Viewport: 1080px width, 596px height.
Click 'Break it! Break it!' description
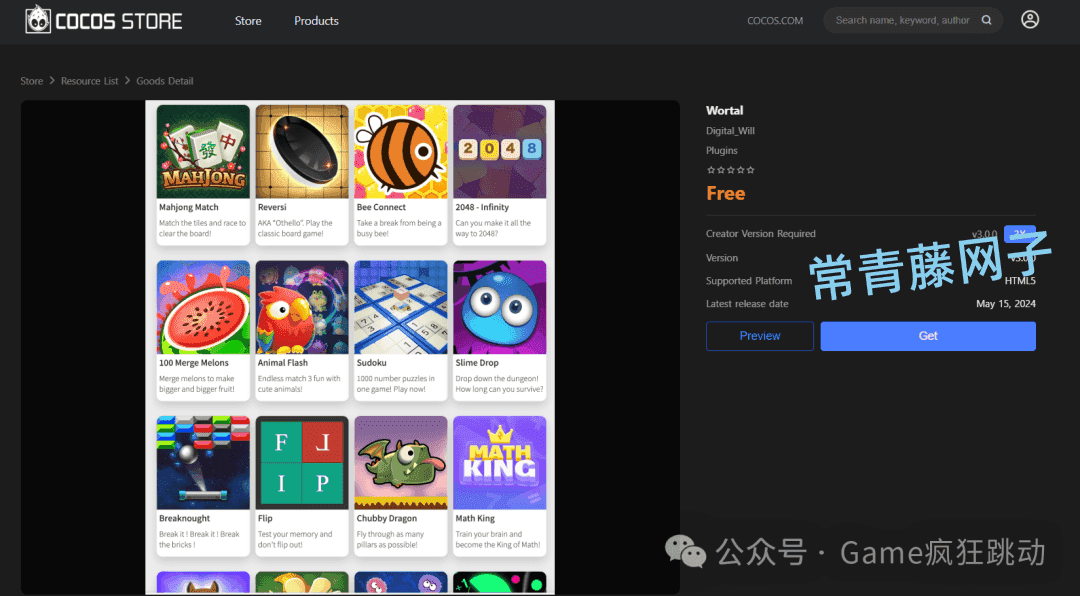click(x=199, y=540)
